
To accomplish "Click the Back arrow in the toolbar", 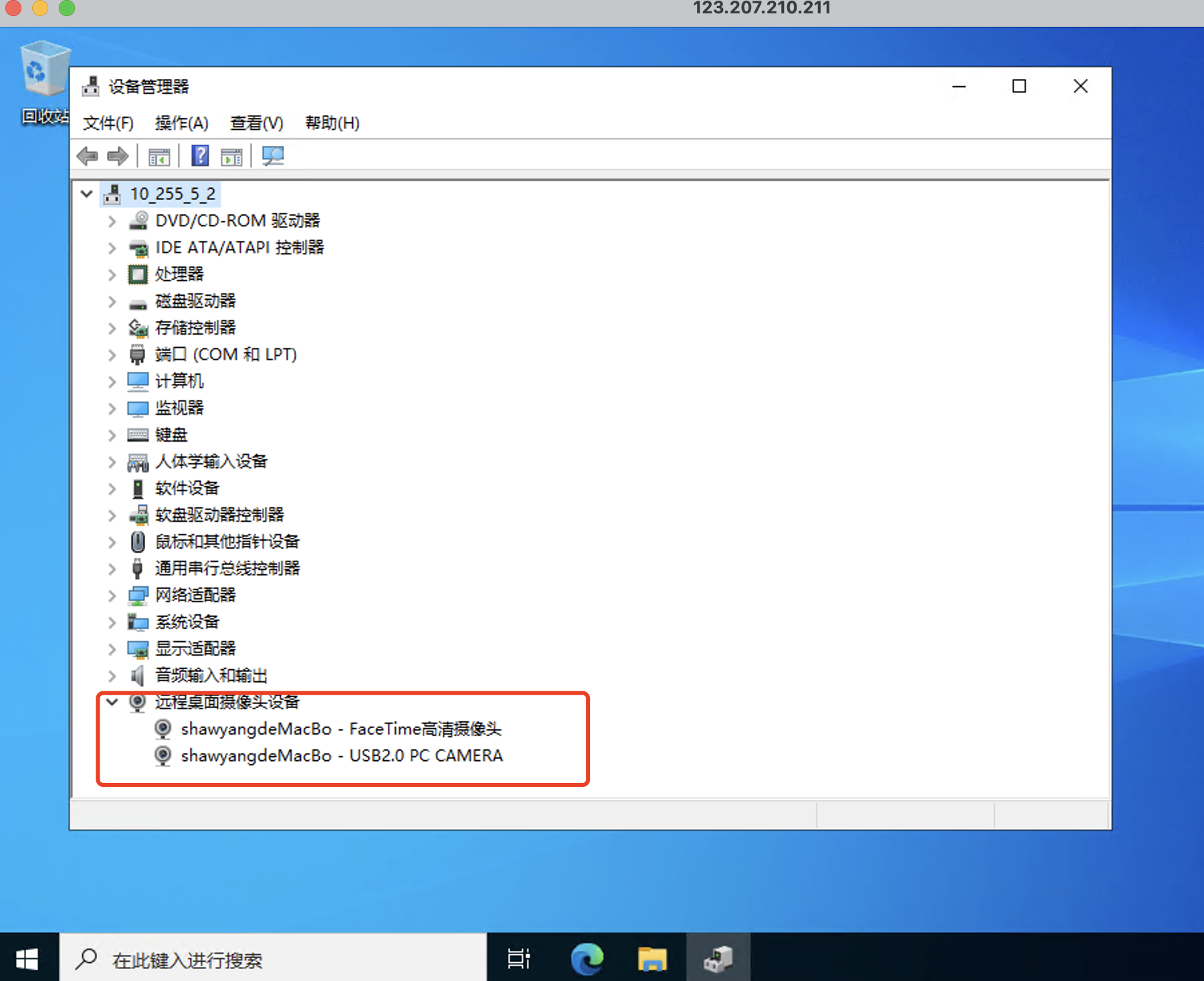I will [88, 157].
